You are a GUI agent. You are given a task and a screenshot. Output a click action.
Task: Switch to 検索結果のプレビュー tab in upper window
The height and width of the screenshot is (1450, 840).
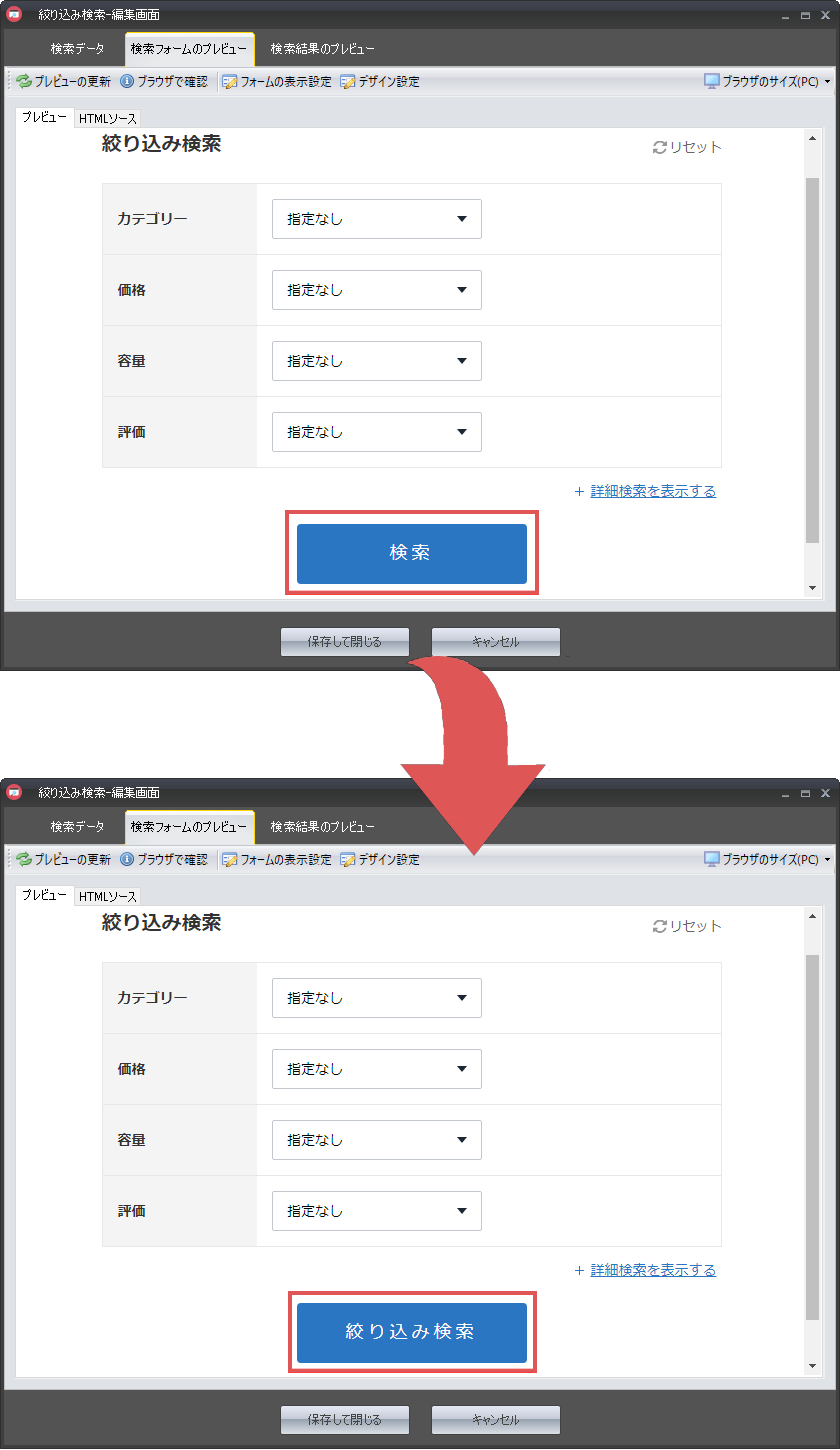click(322, 48)
